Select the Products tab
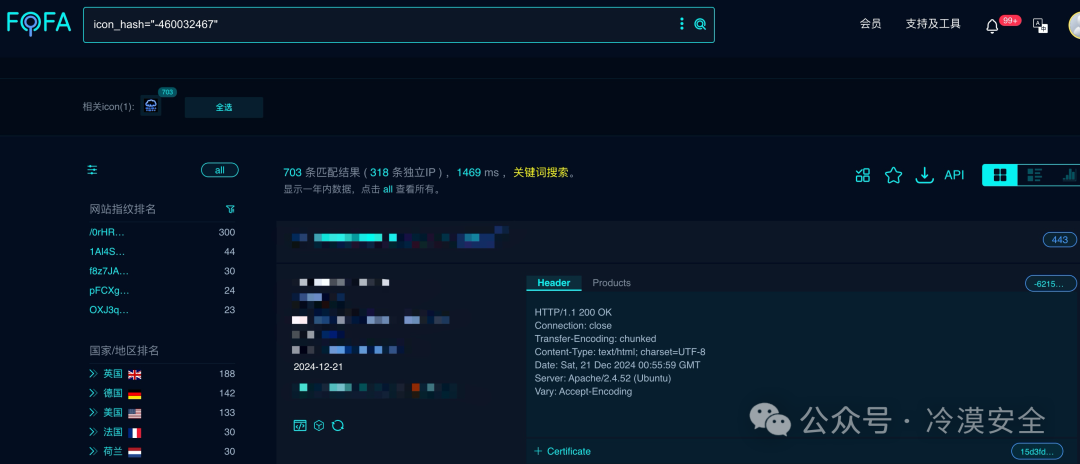1080x464 pixels. 612,283
